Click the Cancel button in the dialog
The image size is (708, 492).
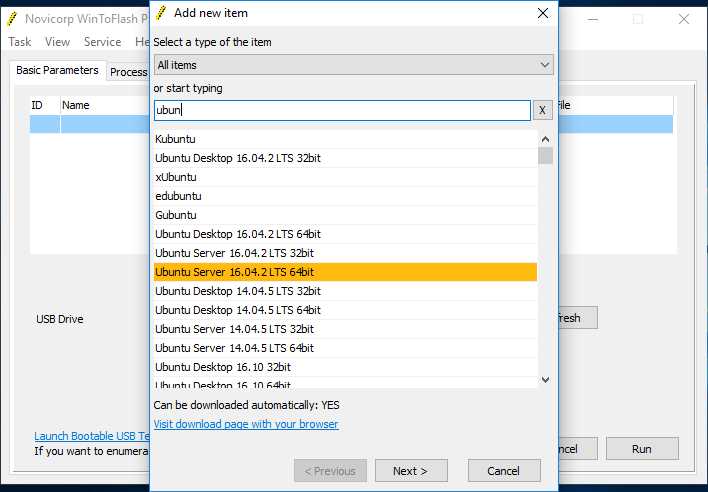coord(504,471)
